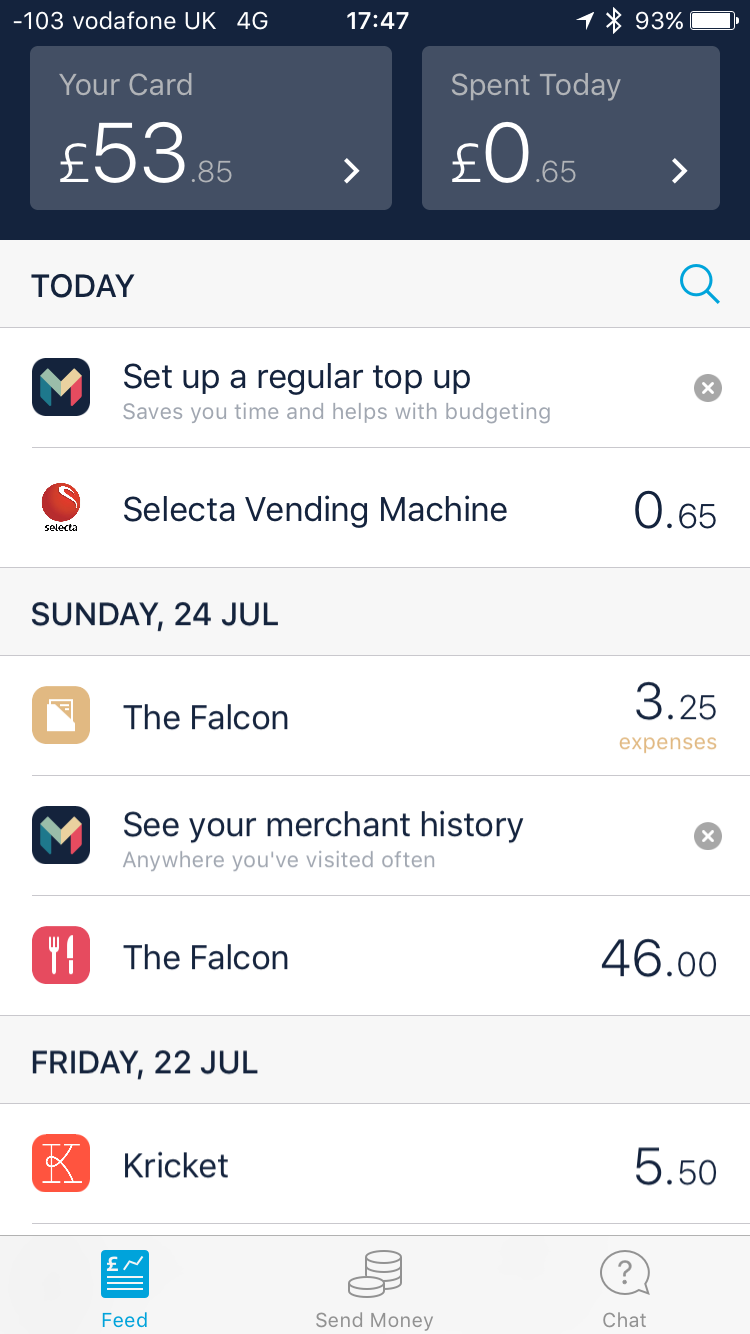Viewport: 750px width, 1334px height.
Task: Tap the search magnifier icon
Action: tap(699, 285)
